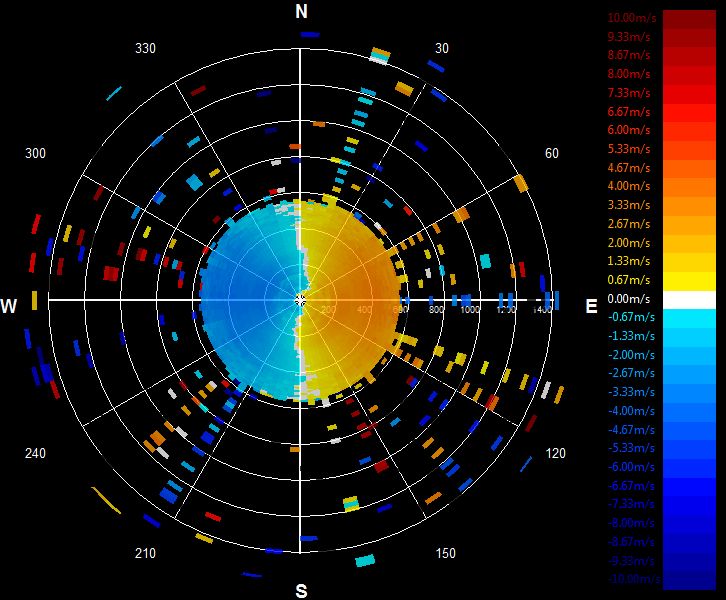
Task: Select the 330 degree azimuth label
Action: [x=145, y=48]
